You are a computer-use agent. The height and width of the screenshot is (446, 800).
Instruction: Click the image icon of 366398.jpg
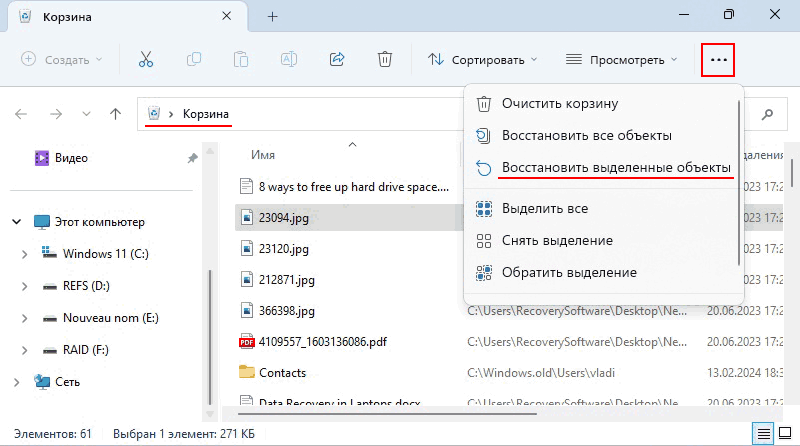point(247,310)
